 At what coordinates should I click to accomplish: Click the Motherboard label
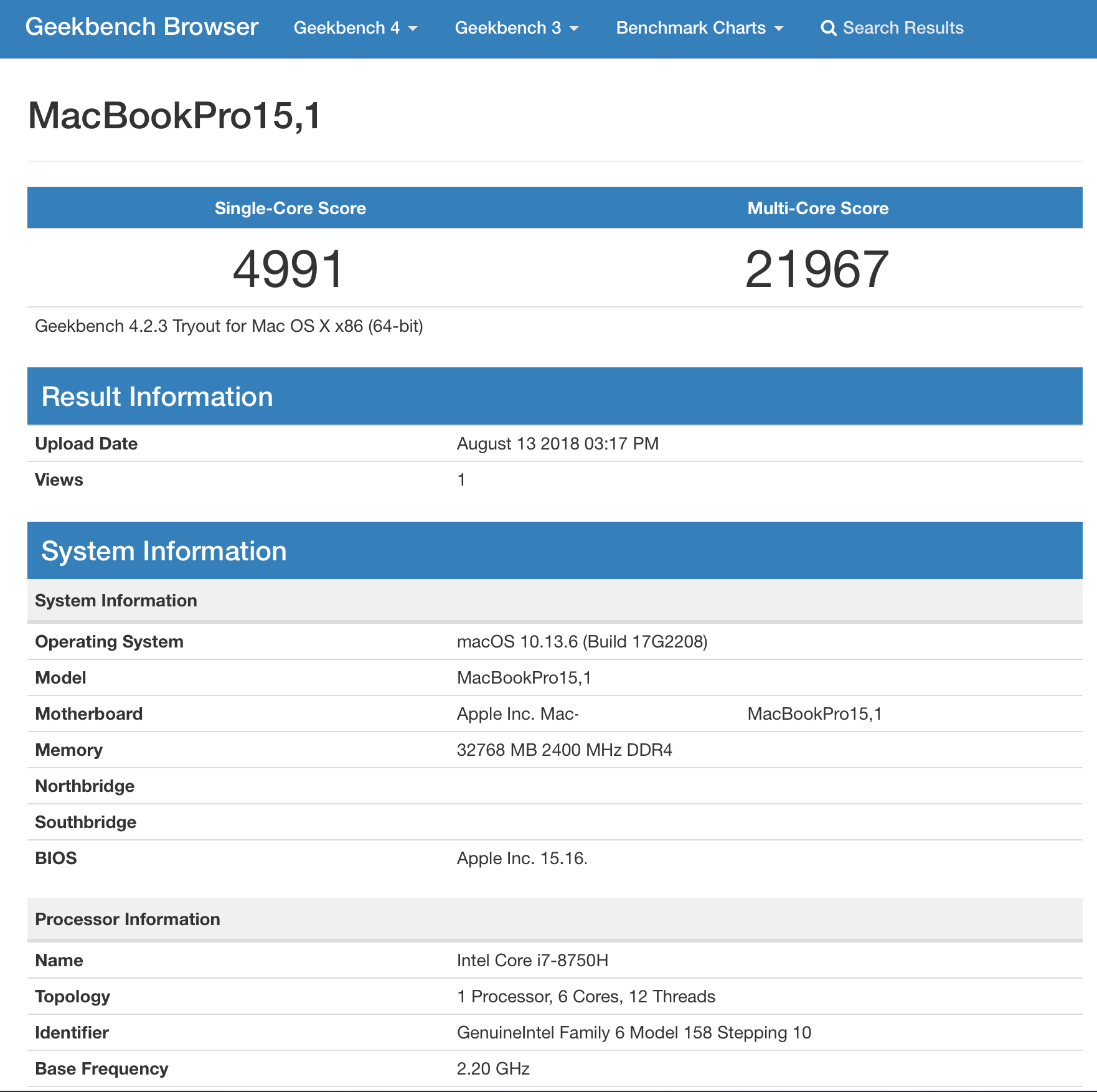point(89,713)
